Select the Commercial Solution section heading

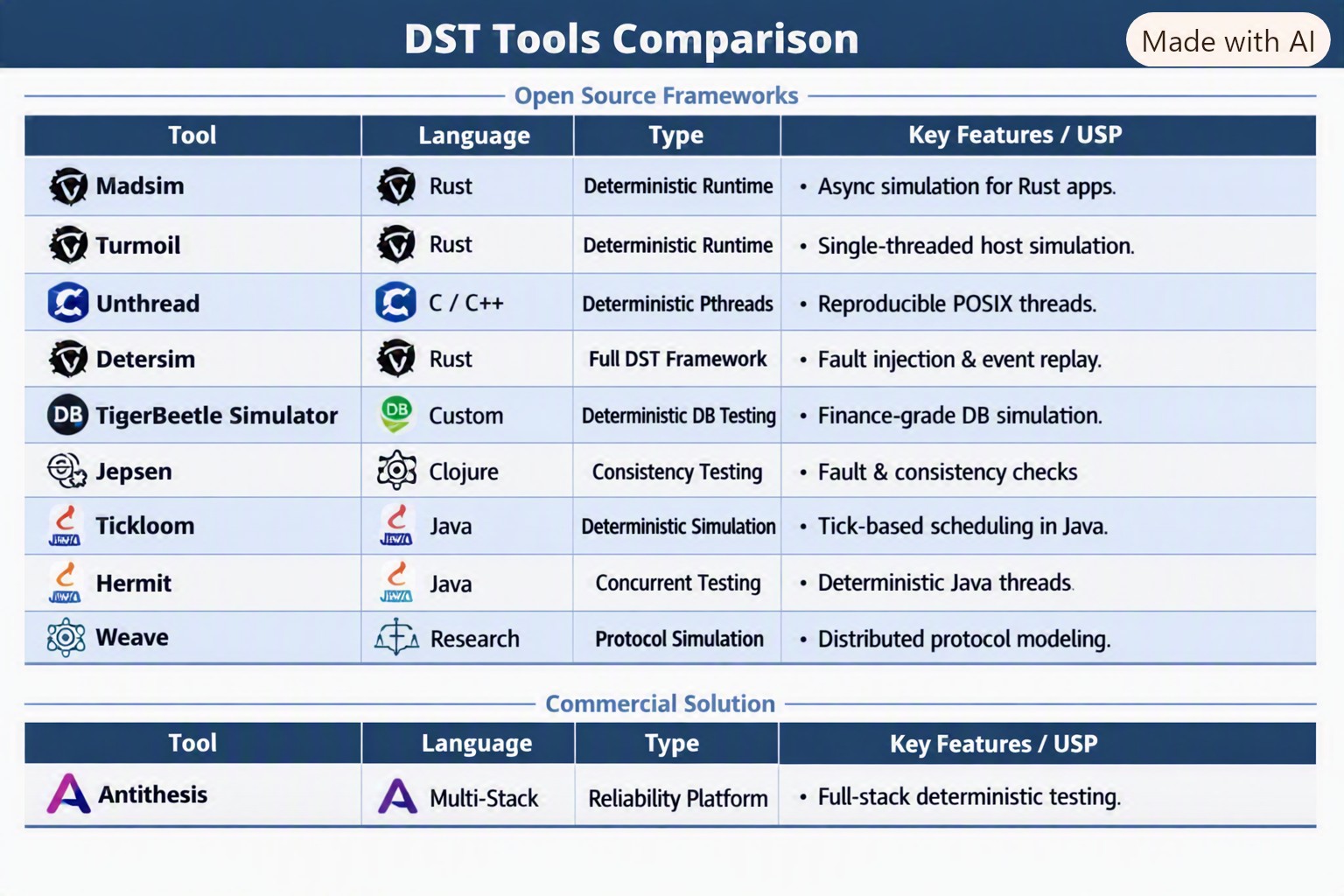click(x=660, y=703)
